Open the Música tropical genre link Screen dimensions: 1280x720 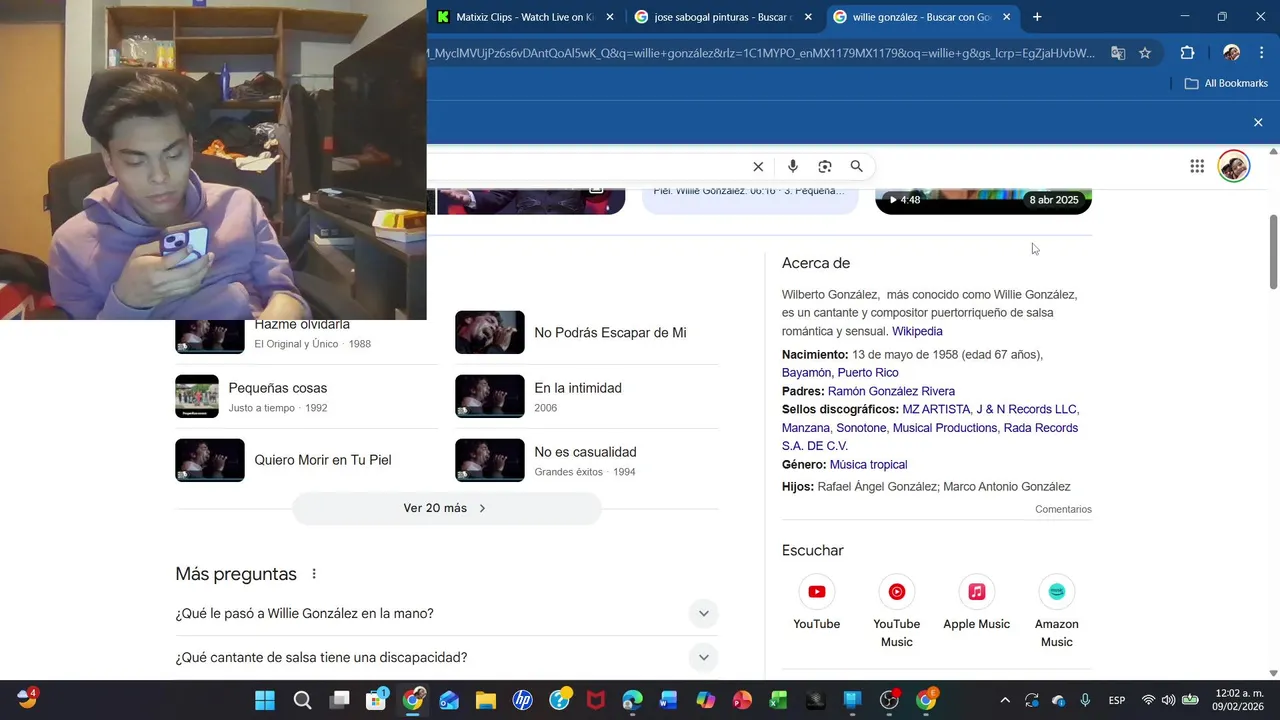coord(868,464)
